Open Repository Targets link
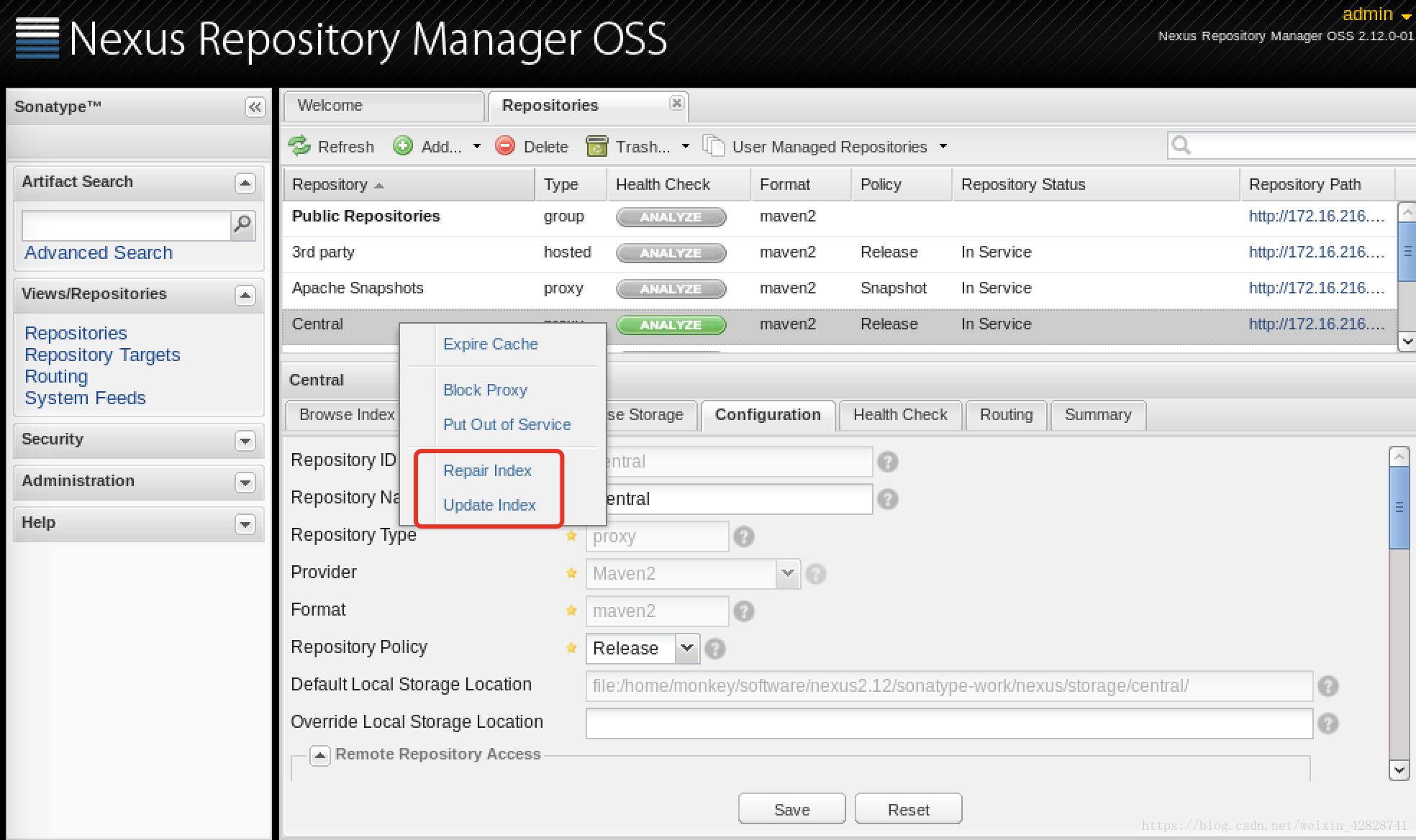The width and height of the screenshot is (1416, 840). (102, 355)
